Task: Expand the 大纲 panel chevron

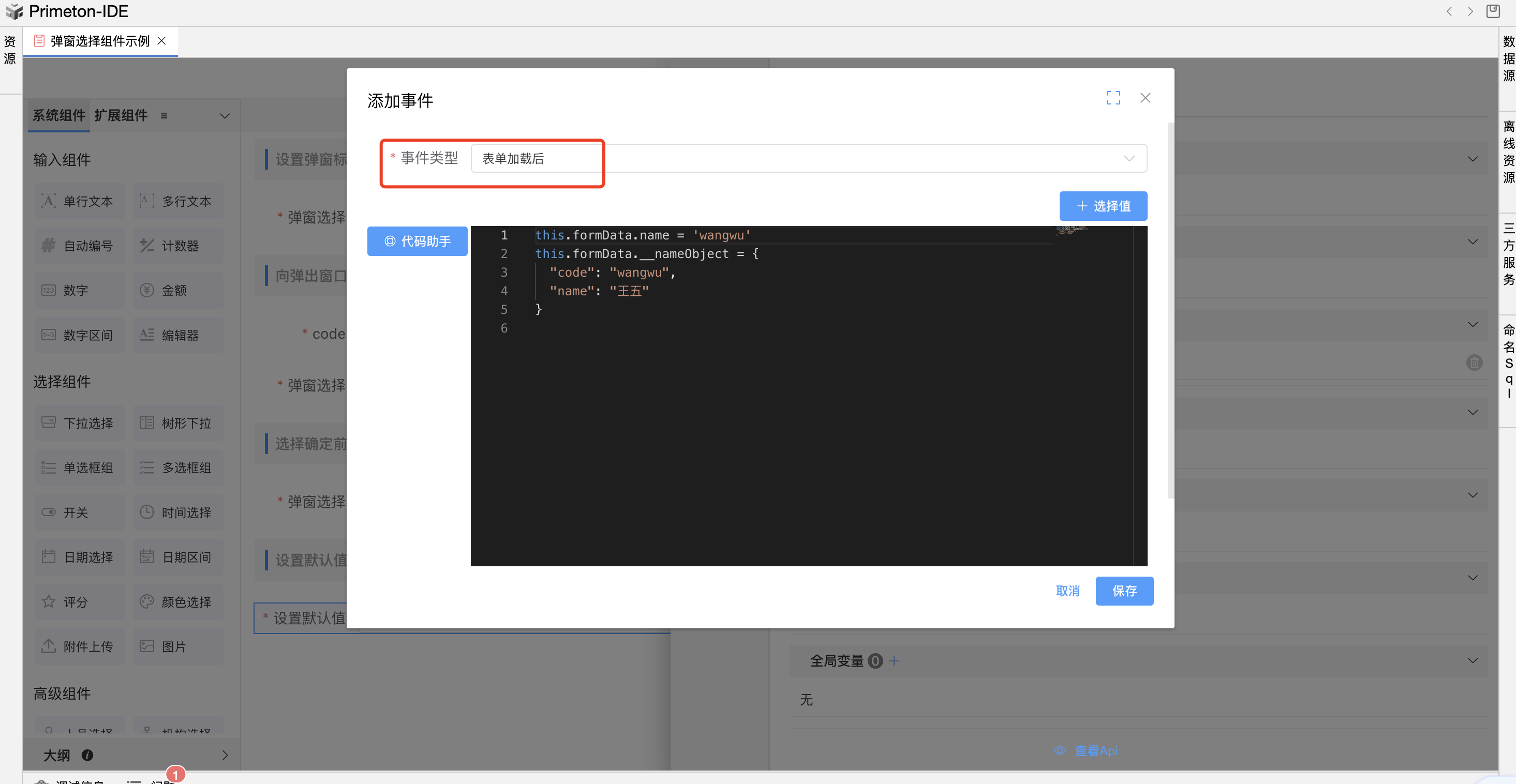Action: coord(225,755)
